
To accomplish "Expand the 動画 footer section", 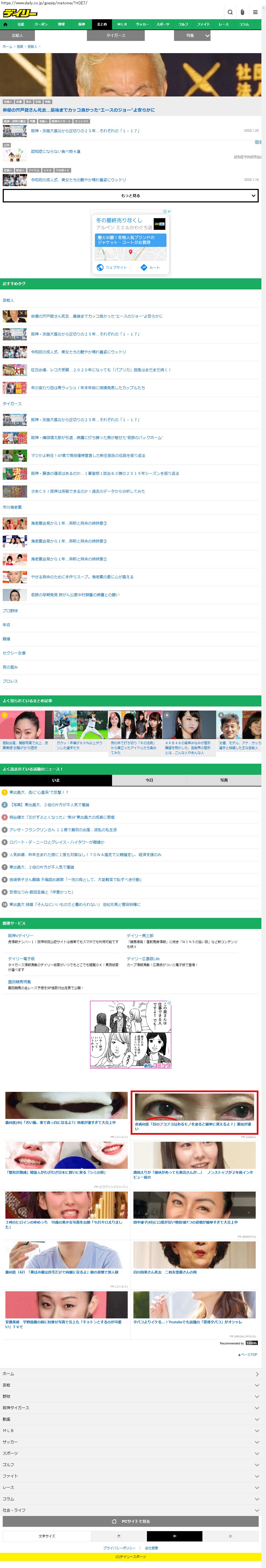I will (131, 1419).
